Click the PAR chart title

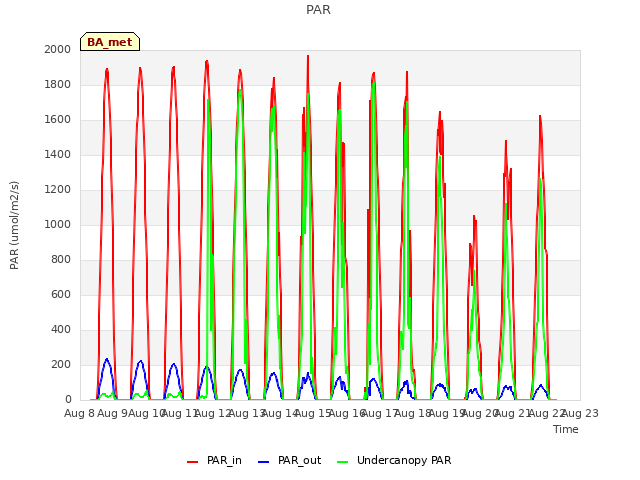(318, 9)
